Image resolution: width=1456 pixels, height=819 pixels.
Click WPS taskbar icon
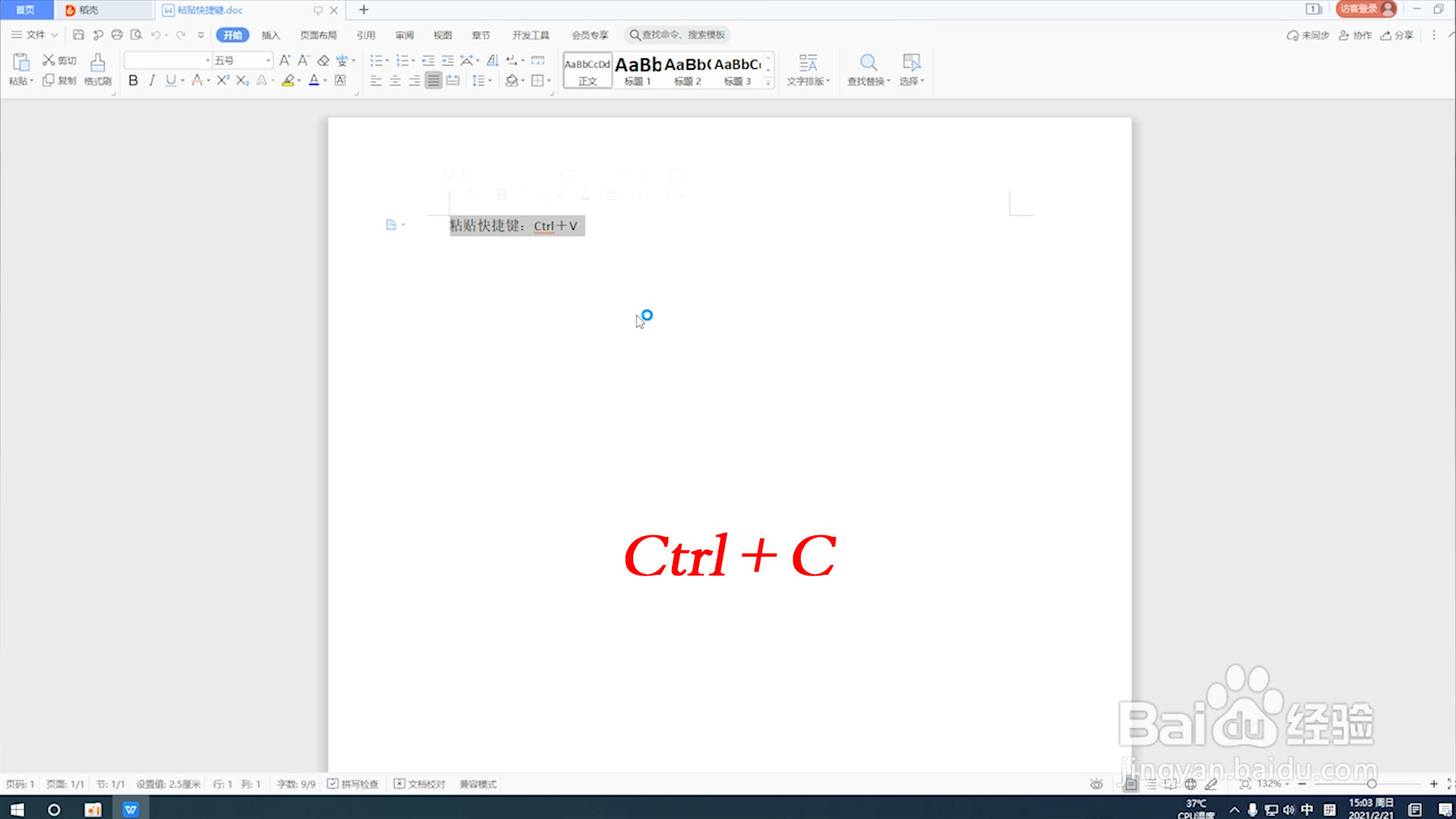[130, 809]
